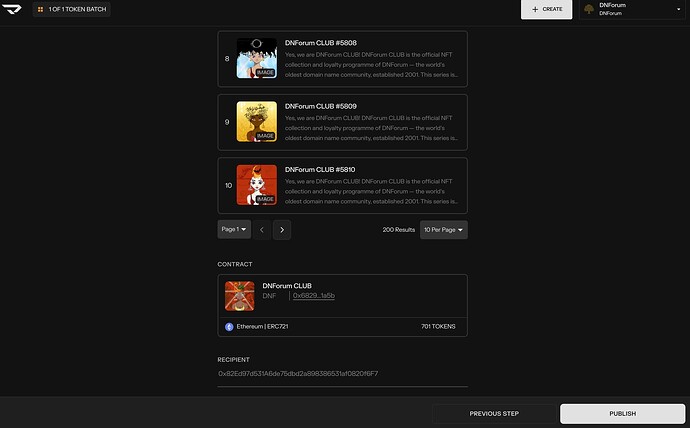Select the DNForum CLUB #5810 title
The image size is (690, 428).
[320, 170]
